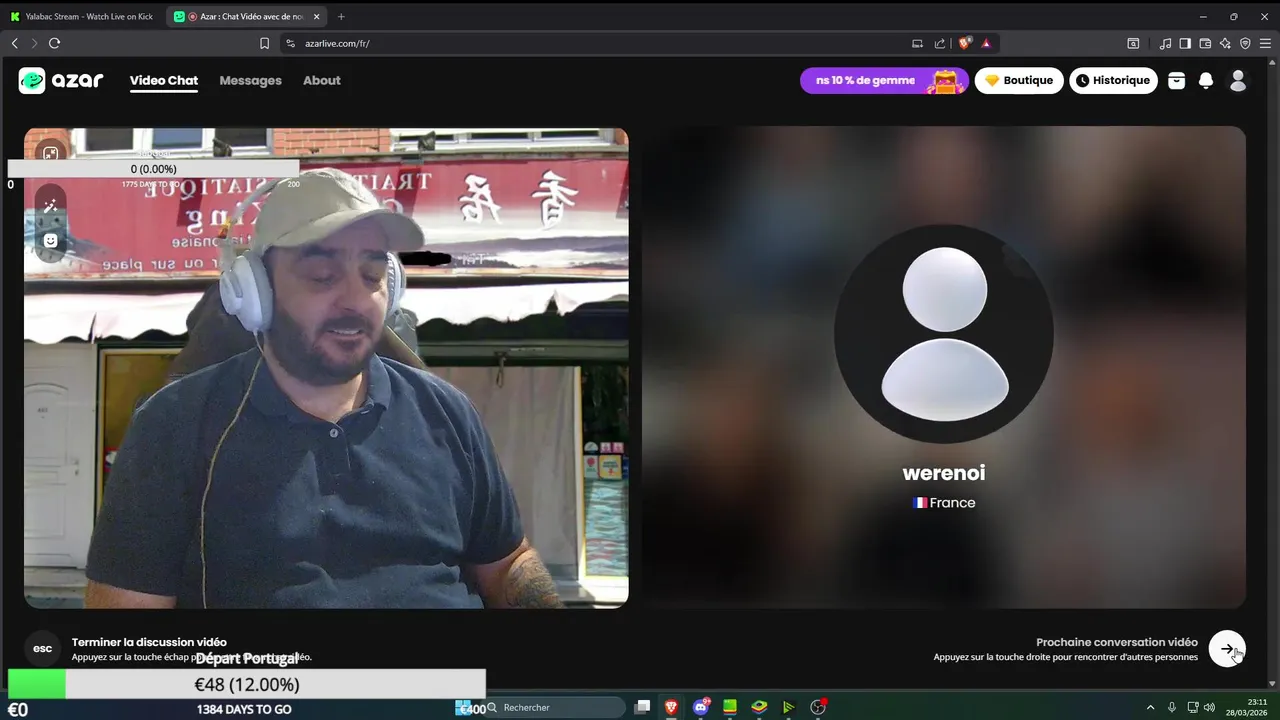Open Brave Wallet icon
The height and width of the screenshot is (720, 1280).
point(1205,43)
